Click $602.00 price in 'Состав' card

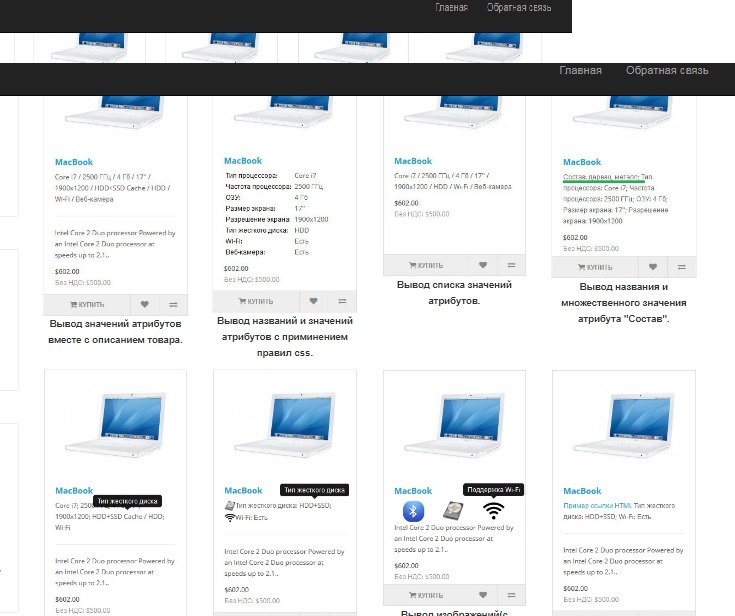575,238
